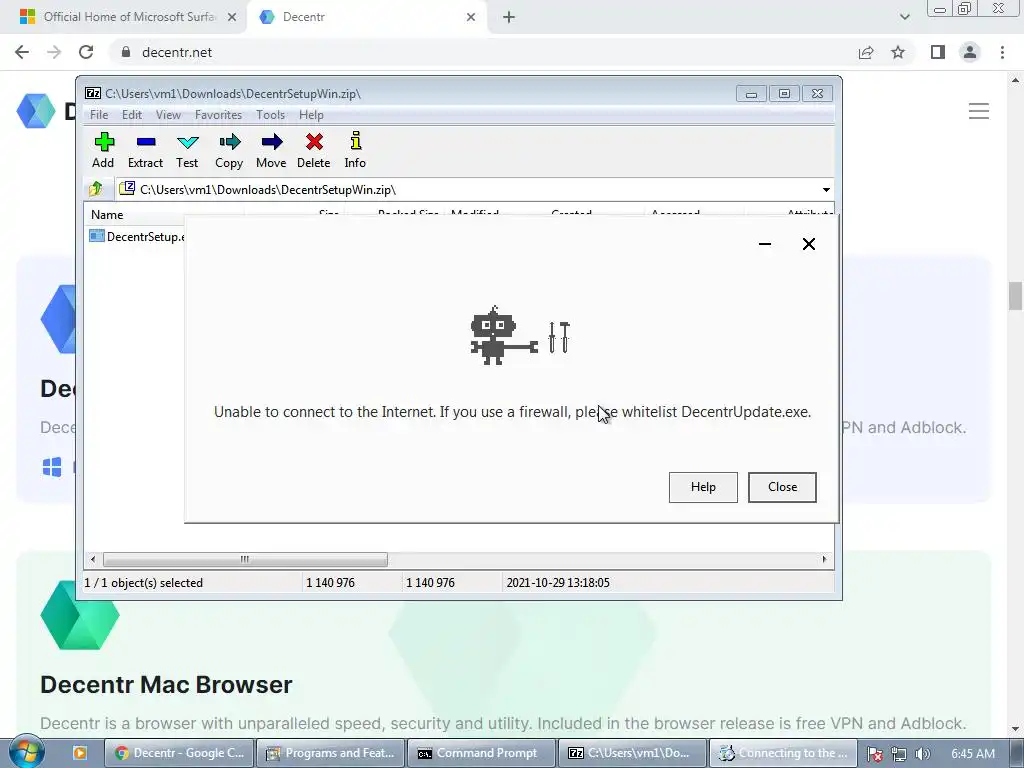Open a new Chrome tab
This screenshot has width=1024, height=768.
pos(509,17)
